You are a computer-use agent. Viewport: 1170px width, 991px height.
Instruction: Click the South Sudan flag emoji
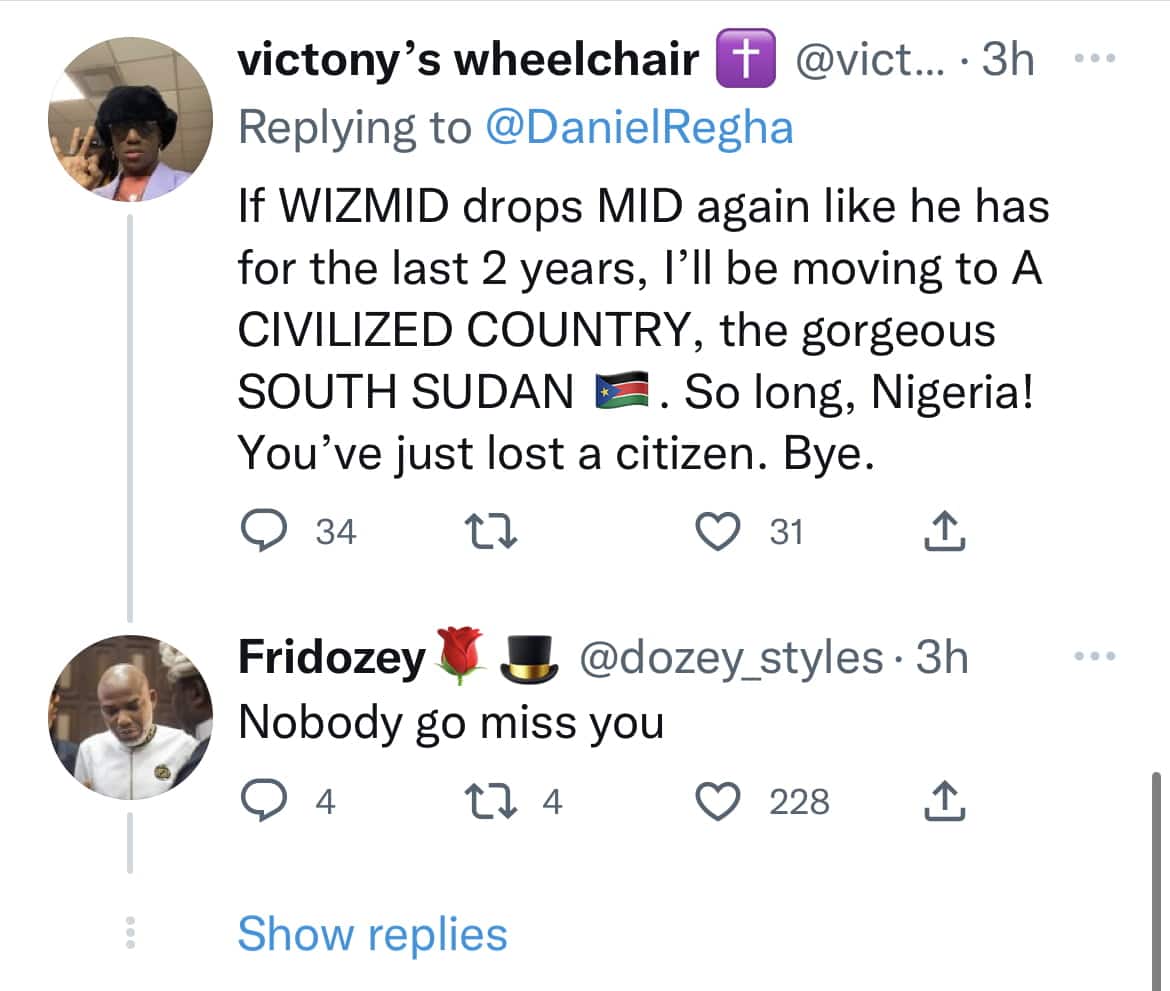click(623, 392)
